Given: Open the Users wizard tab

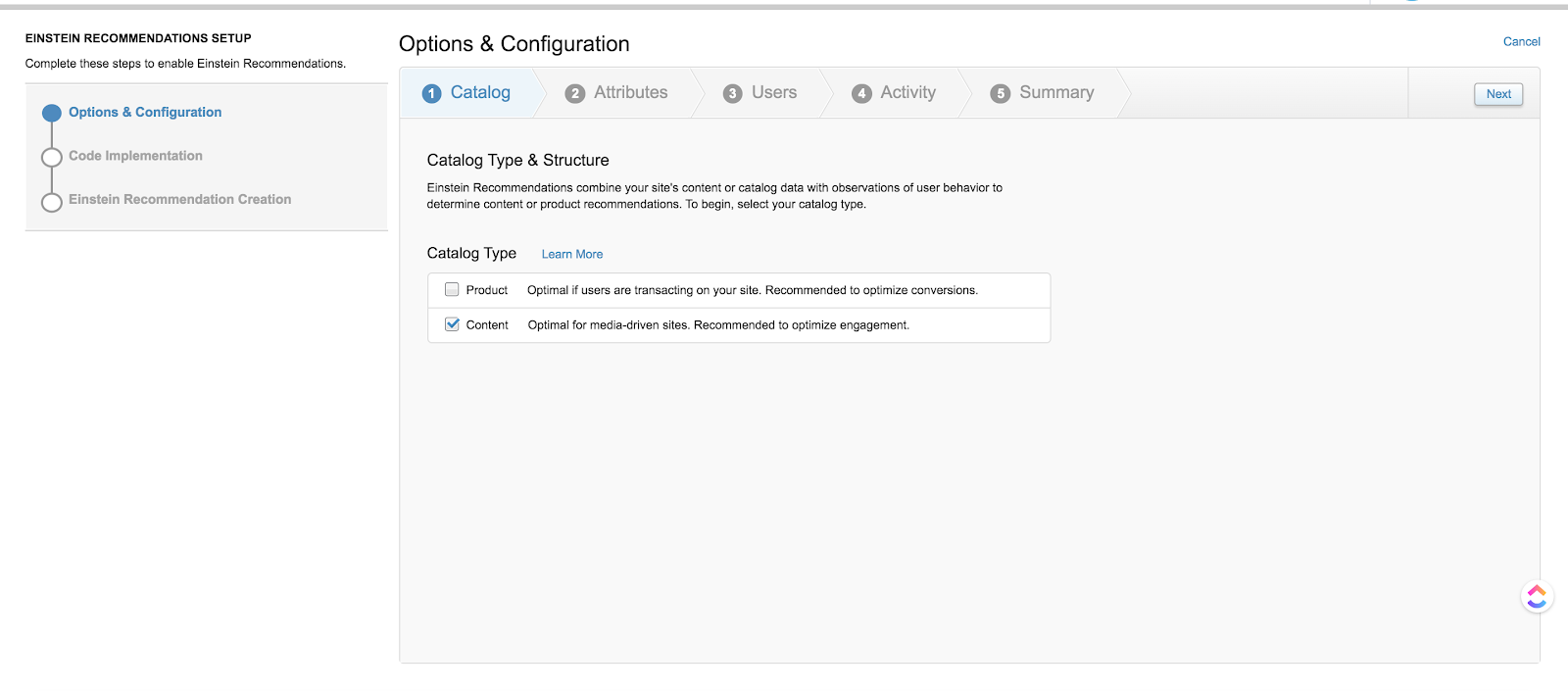Looking at the screenshot, I should point(773,92).
